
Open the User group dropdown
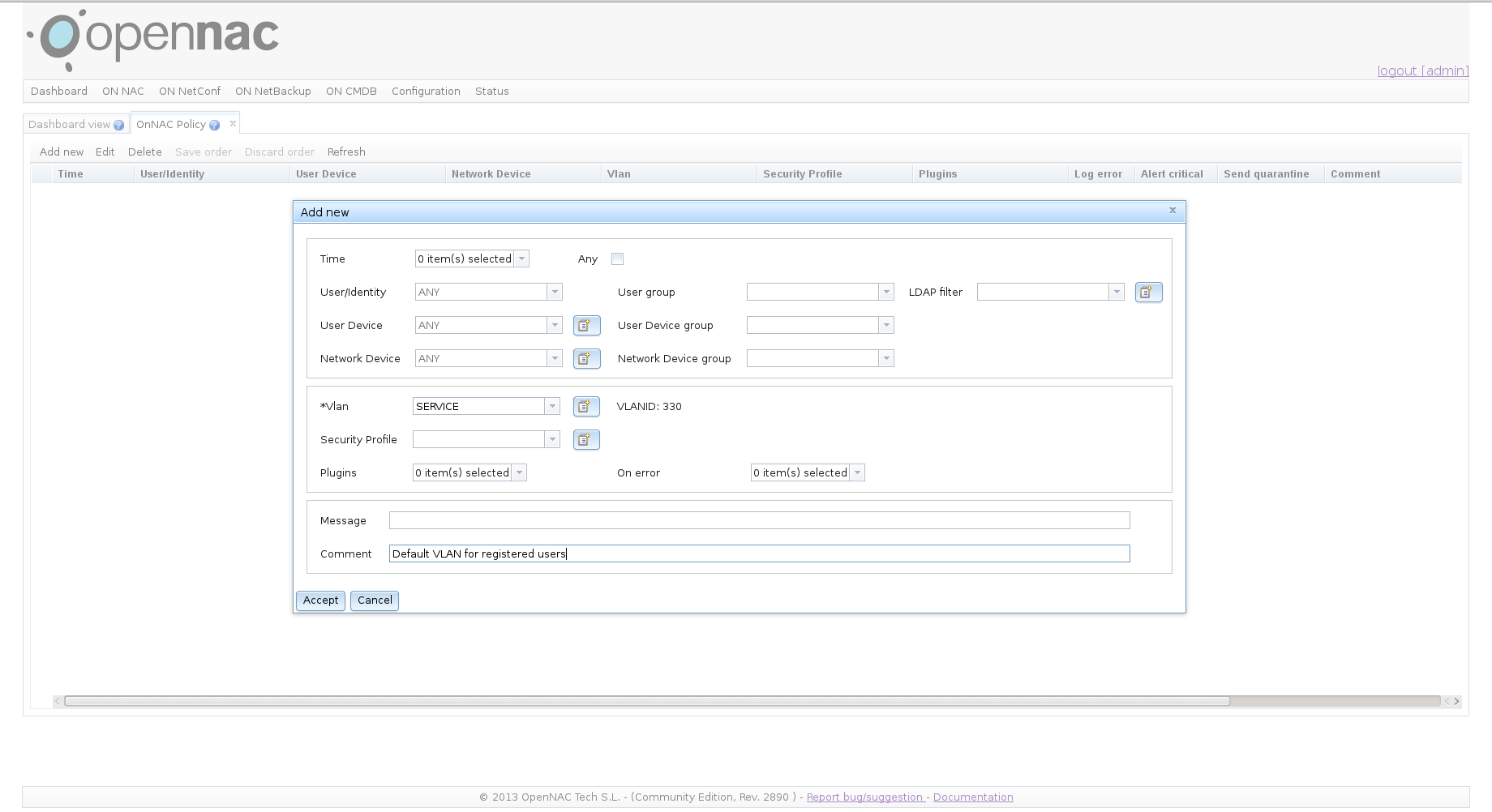click(886, 292)
